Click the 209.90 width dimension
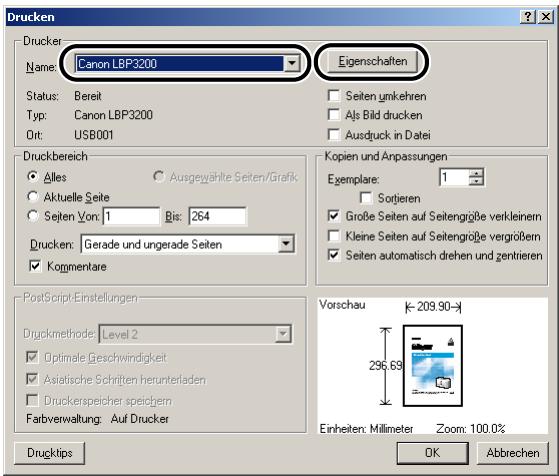Image resolution: width=559 pixels, height=476 pixels. [x=433, y=307]
